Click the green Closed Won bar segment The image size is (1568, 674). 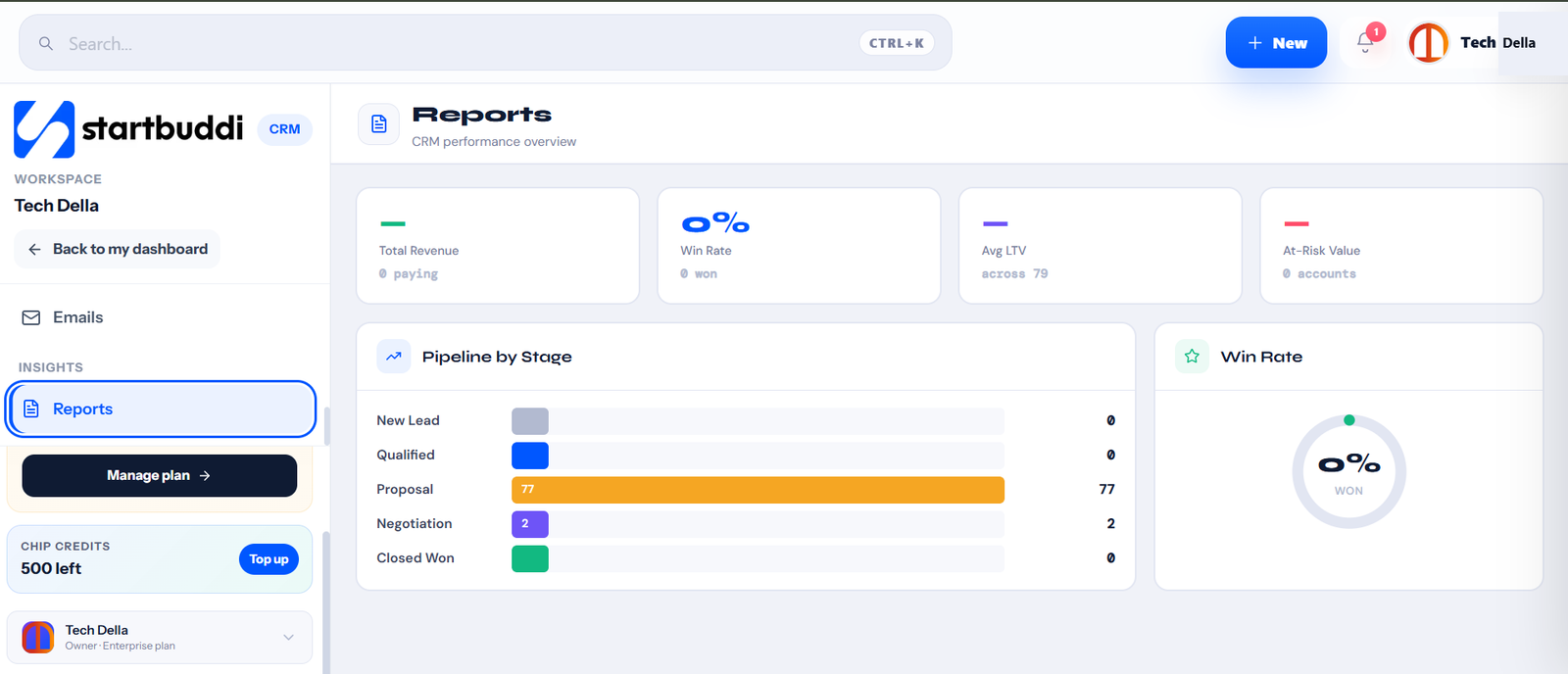pos(529,558)
